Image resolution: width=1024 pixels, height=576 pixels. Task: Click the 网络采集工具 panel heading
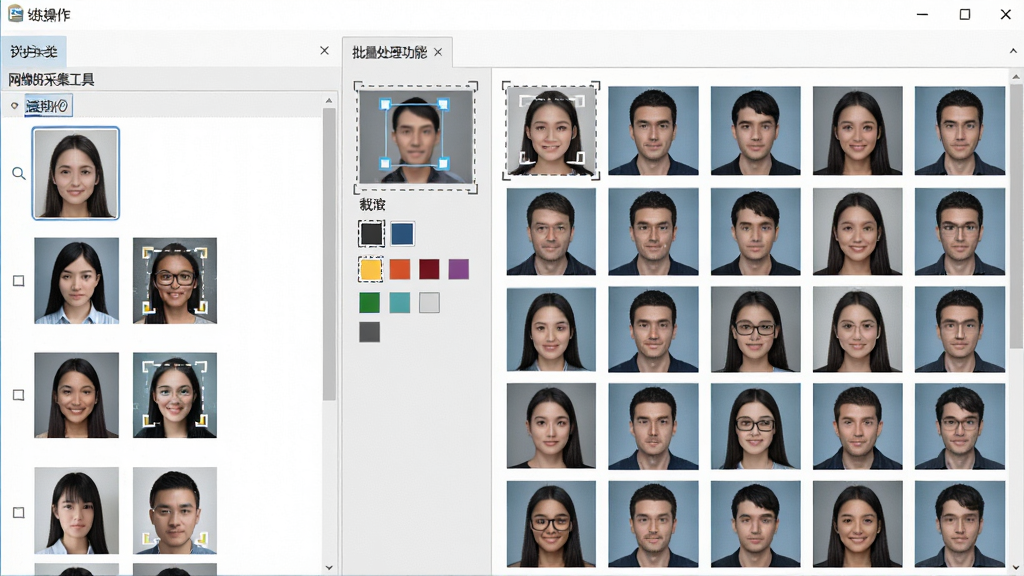pos(52,80)
